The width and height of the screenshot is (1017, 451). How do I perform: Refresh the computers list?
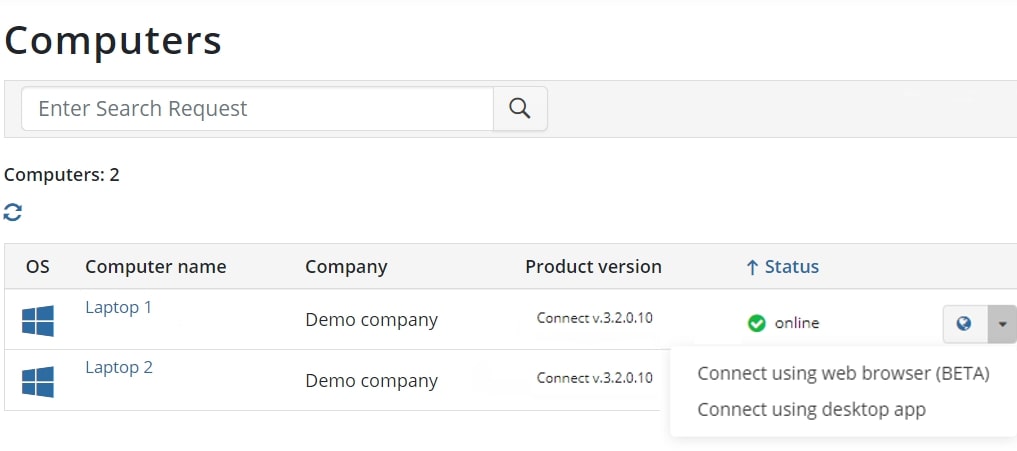point(12,212)
